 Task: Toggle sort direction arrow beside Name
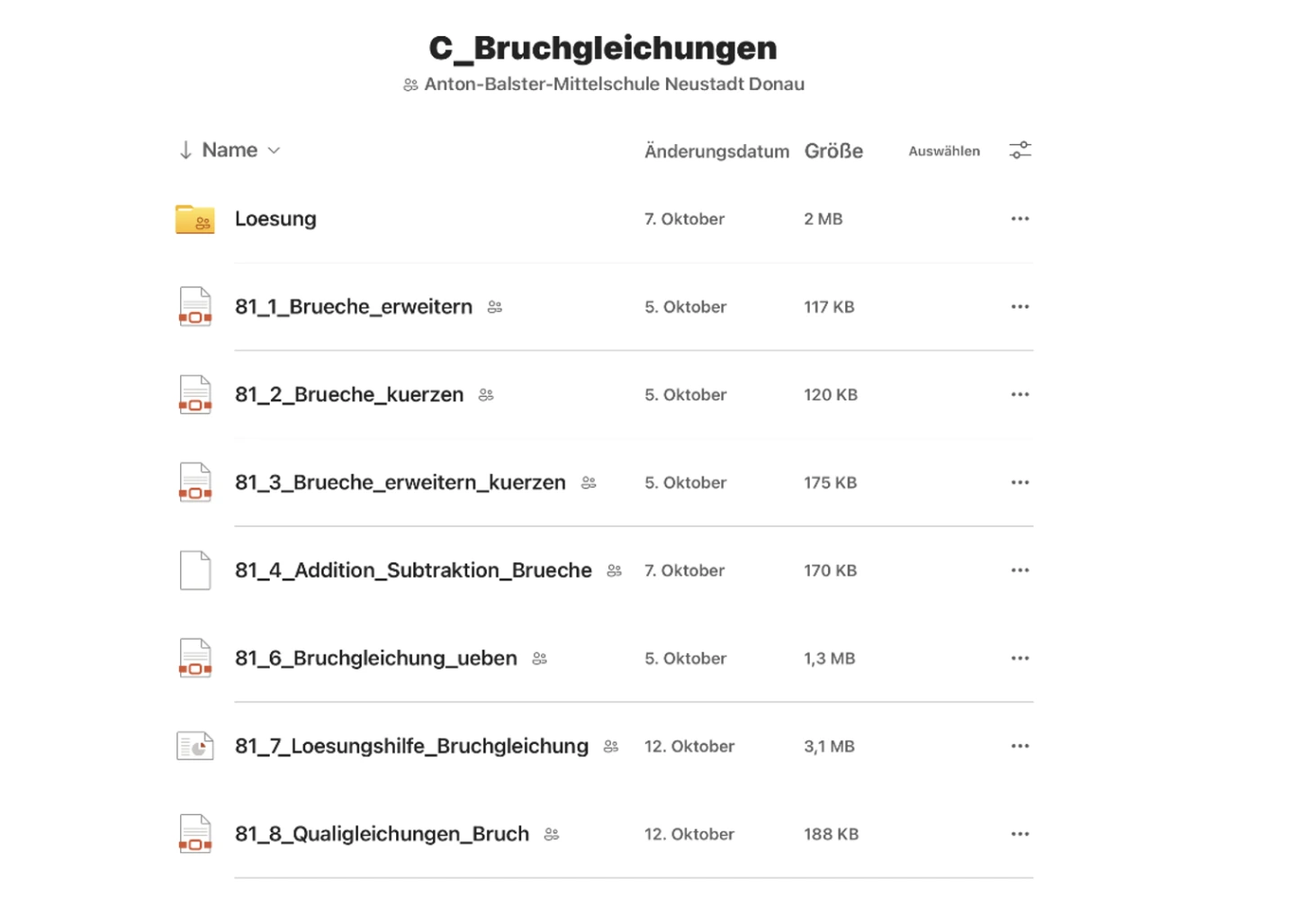click(185, 150)
